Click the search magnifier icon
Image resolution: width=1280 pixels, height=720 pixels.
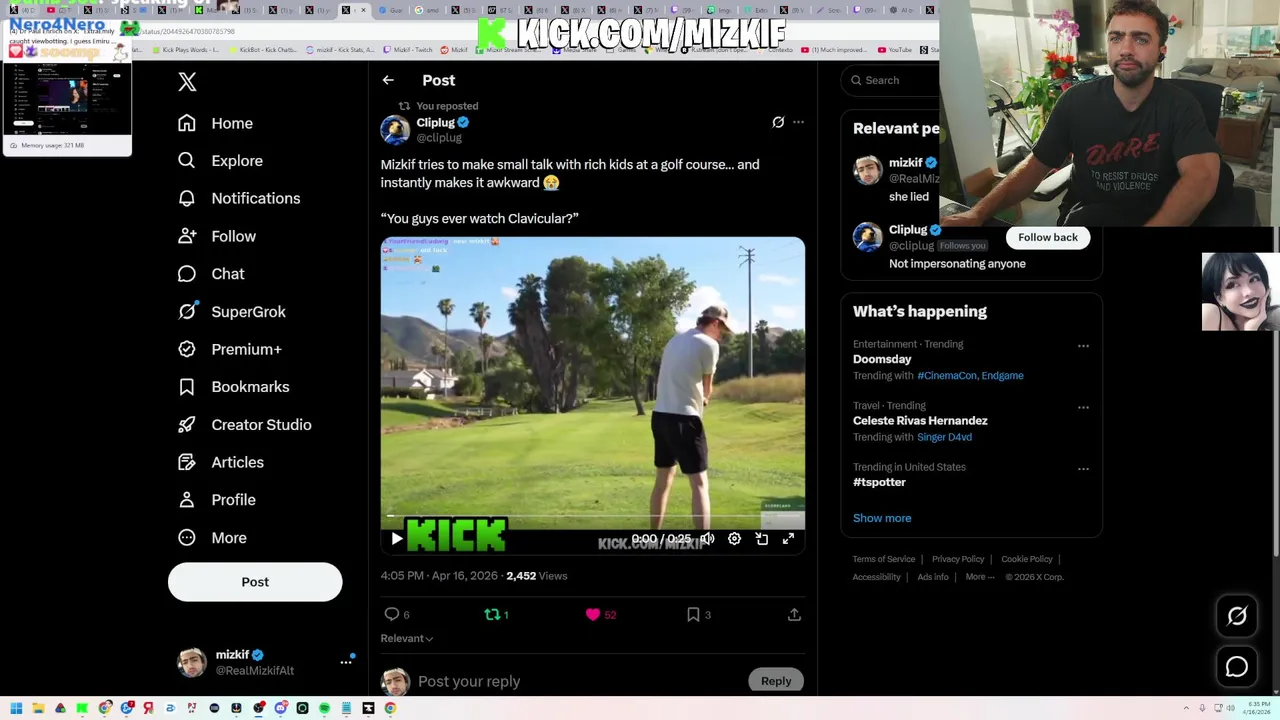click(856, 80)
